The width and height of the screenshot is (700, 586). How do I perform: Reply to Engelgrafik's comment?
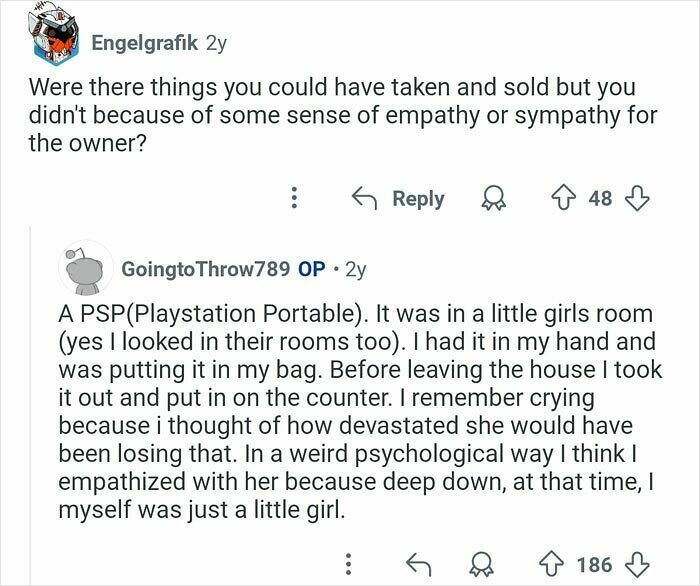coord(400,198)
